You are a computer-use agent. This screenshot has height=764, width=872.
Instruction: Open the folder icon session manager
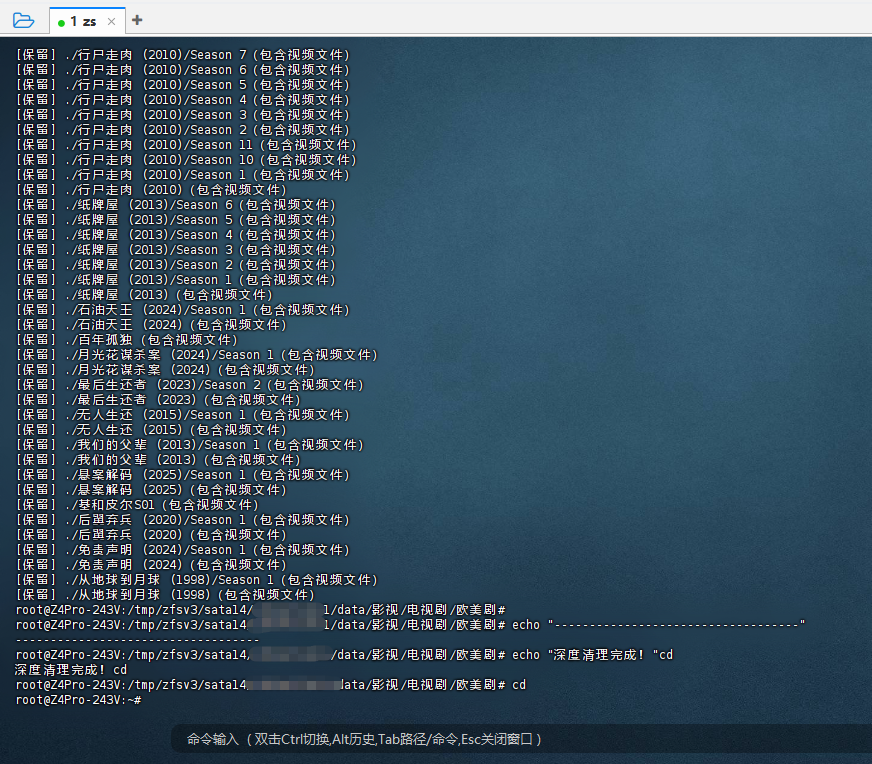pos(23,20)
